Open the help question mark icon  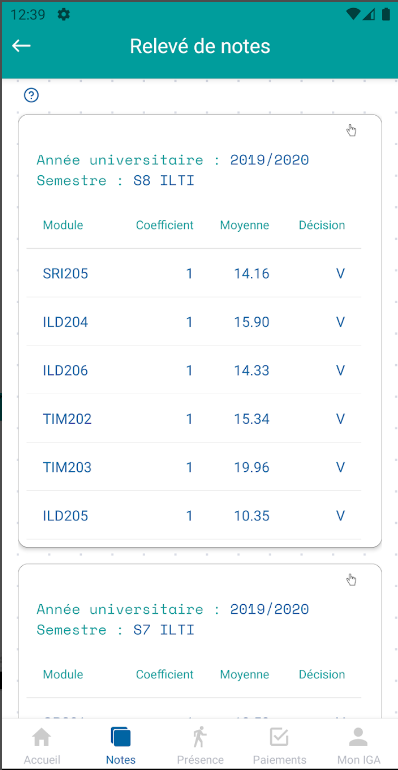[x=31, y=95]
